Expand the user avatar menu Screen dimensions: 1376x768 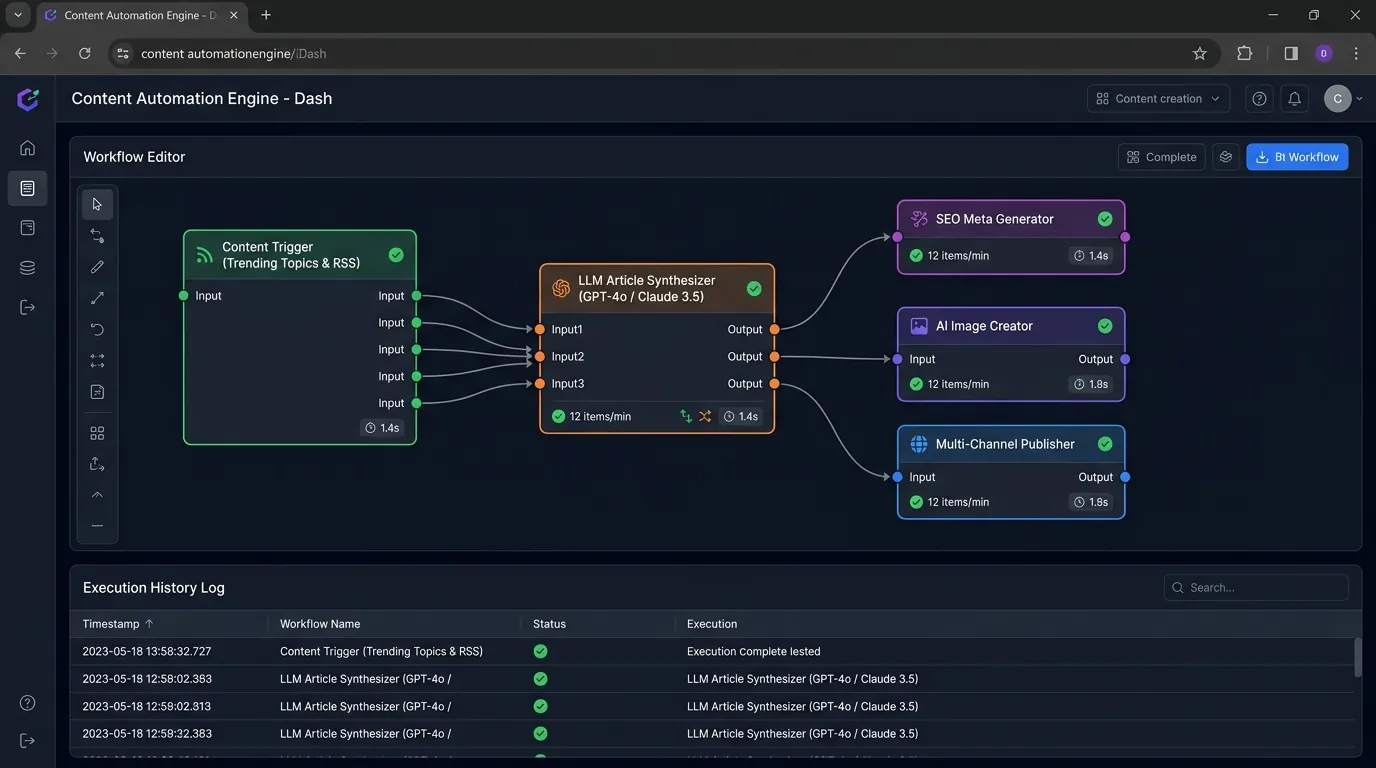tap(1344, 99)
